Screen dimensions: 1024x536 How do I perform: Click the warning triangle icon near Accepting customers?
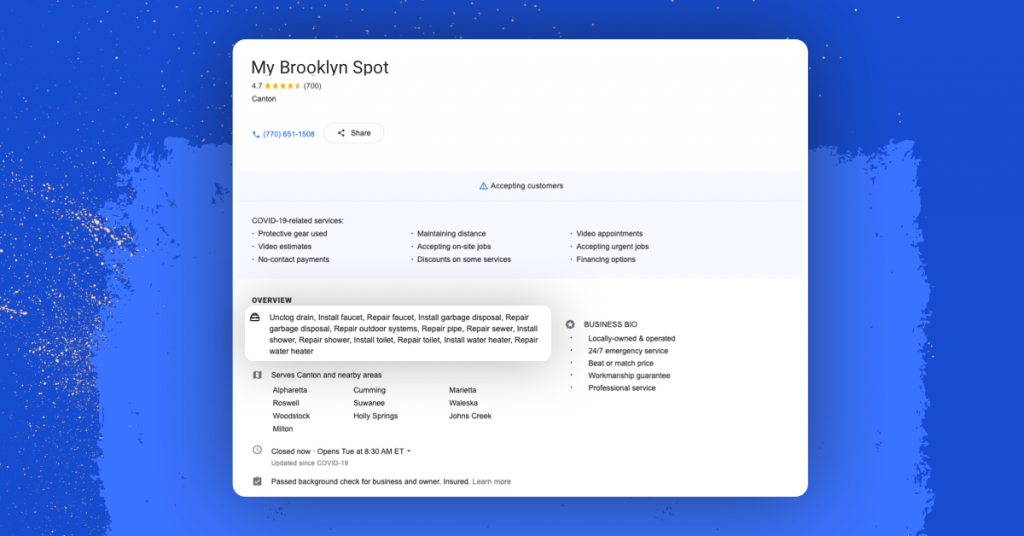click(483, 186)
